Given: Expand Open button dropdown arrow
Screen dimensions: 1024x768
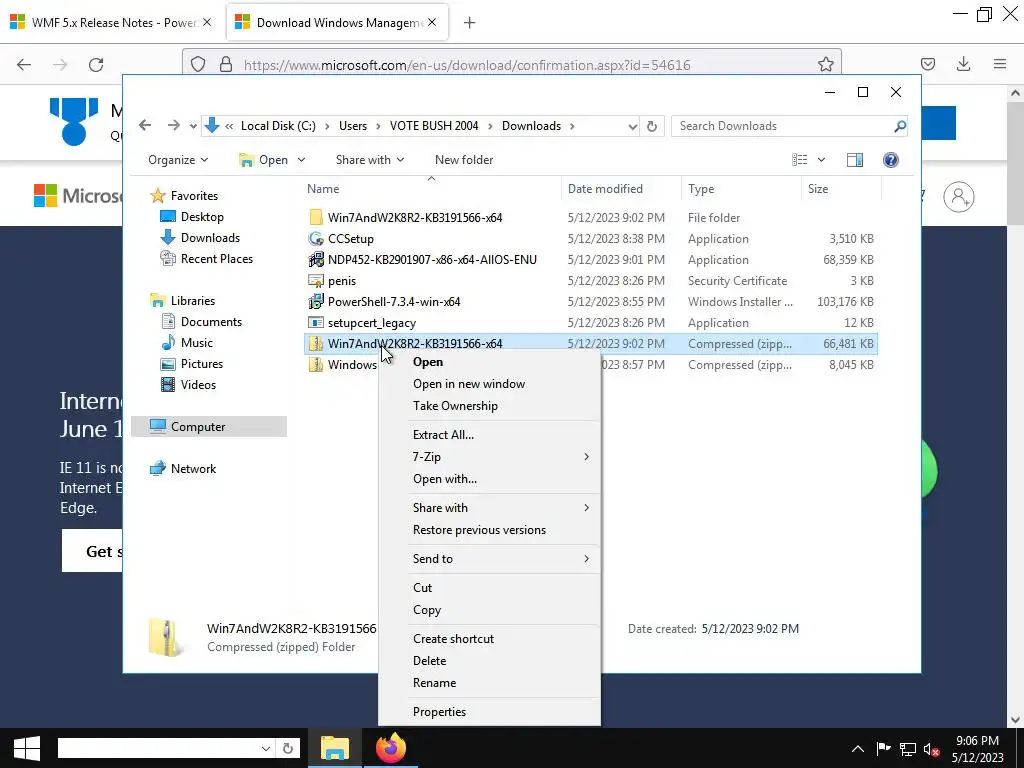Looking at the screenshot, I should click(x=301, y=160).
